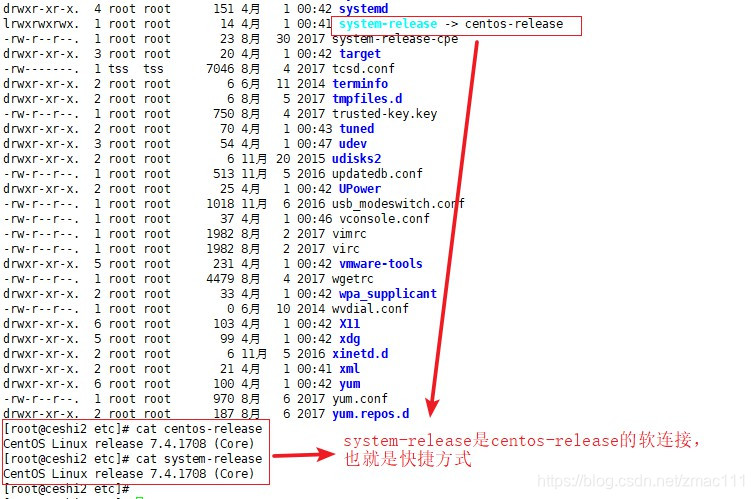Click the 7046 file size value

[220, 69]
